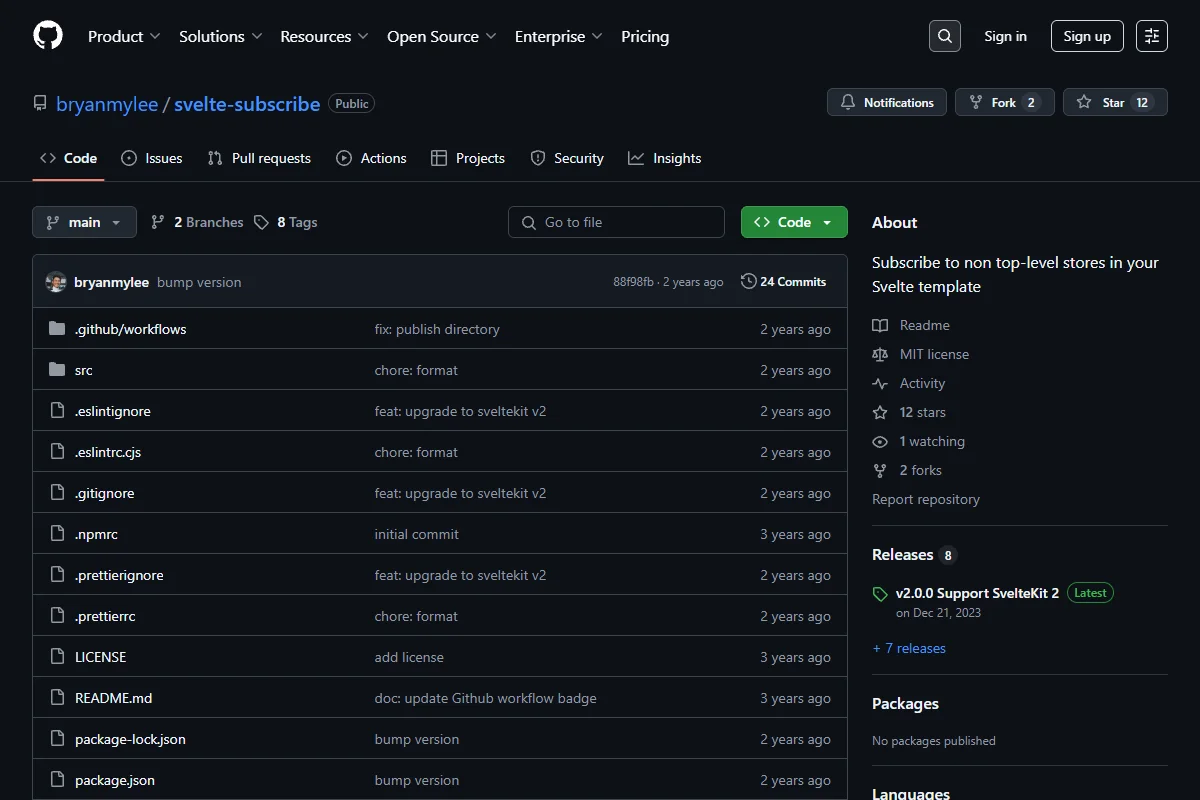
Task: Switch to the Issues tab
Action: tap(152, 158)
